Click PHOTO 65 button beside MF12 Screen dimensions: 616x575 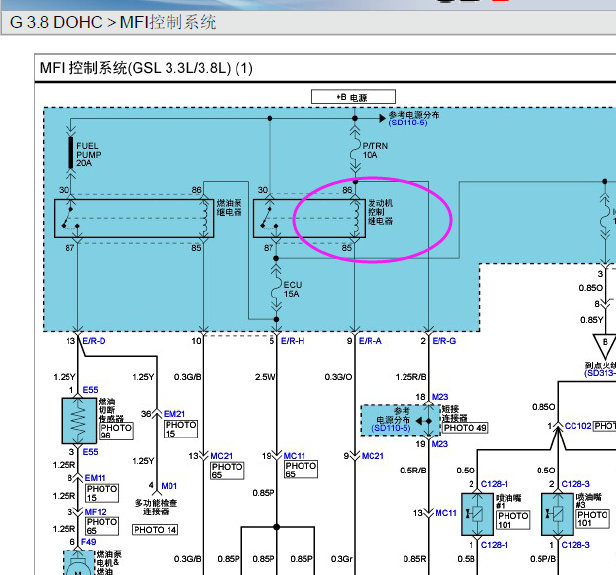pos(102,526)
